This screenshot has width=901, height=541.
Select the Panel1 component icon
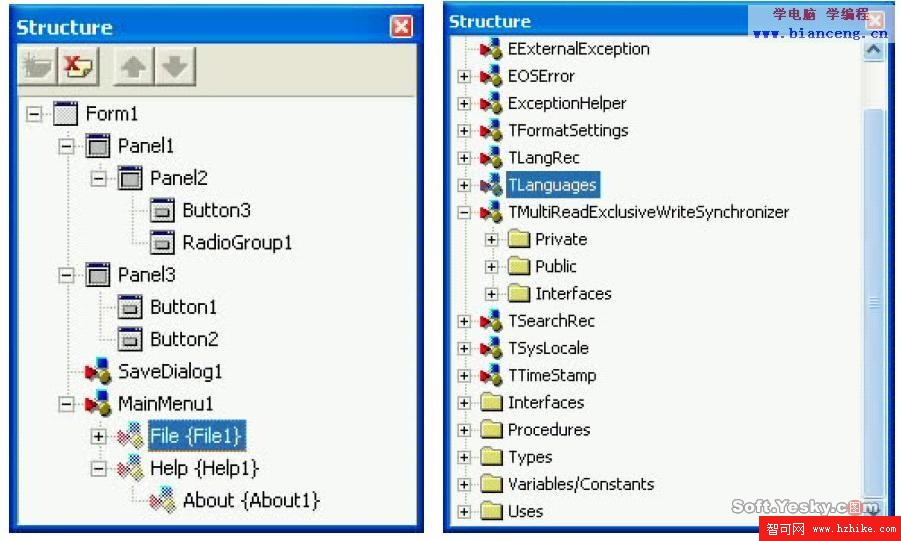point(98,146)
